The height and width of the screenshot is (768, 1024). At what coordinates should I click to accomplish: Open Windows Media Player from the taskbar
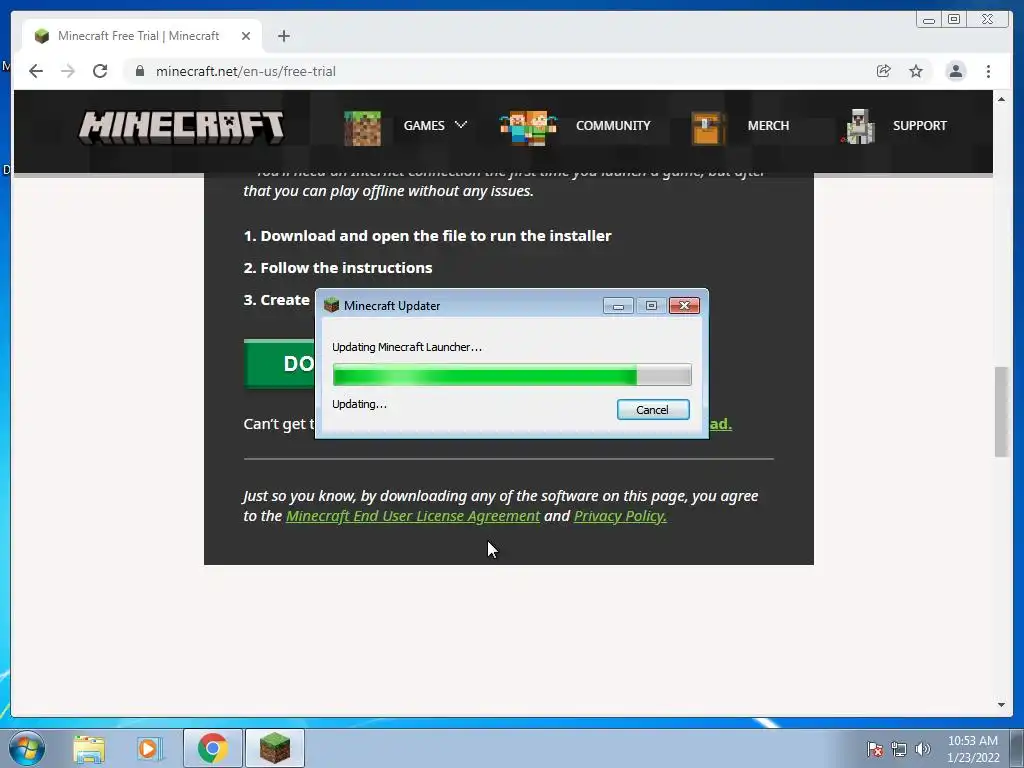click(150, 749)
